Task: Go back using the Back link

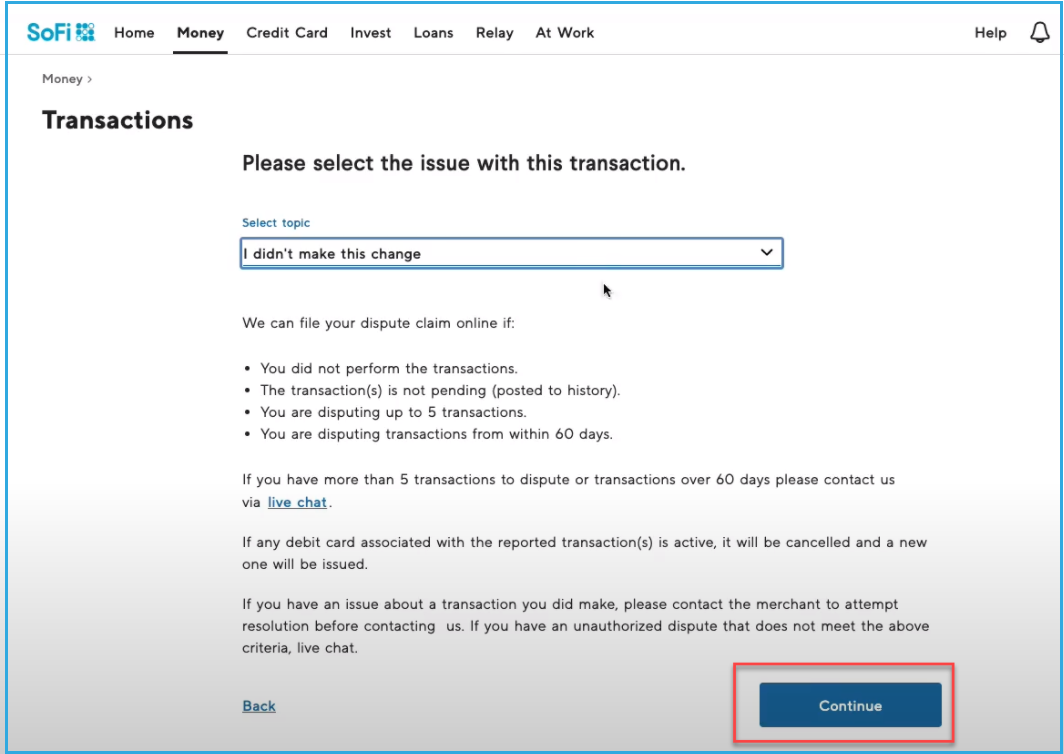Action: point(259,706)
